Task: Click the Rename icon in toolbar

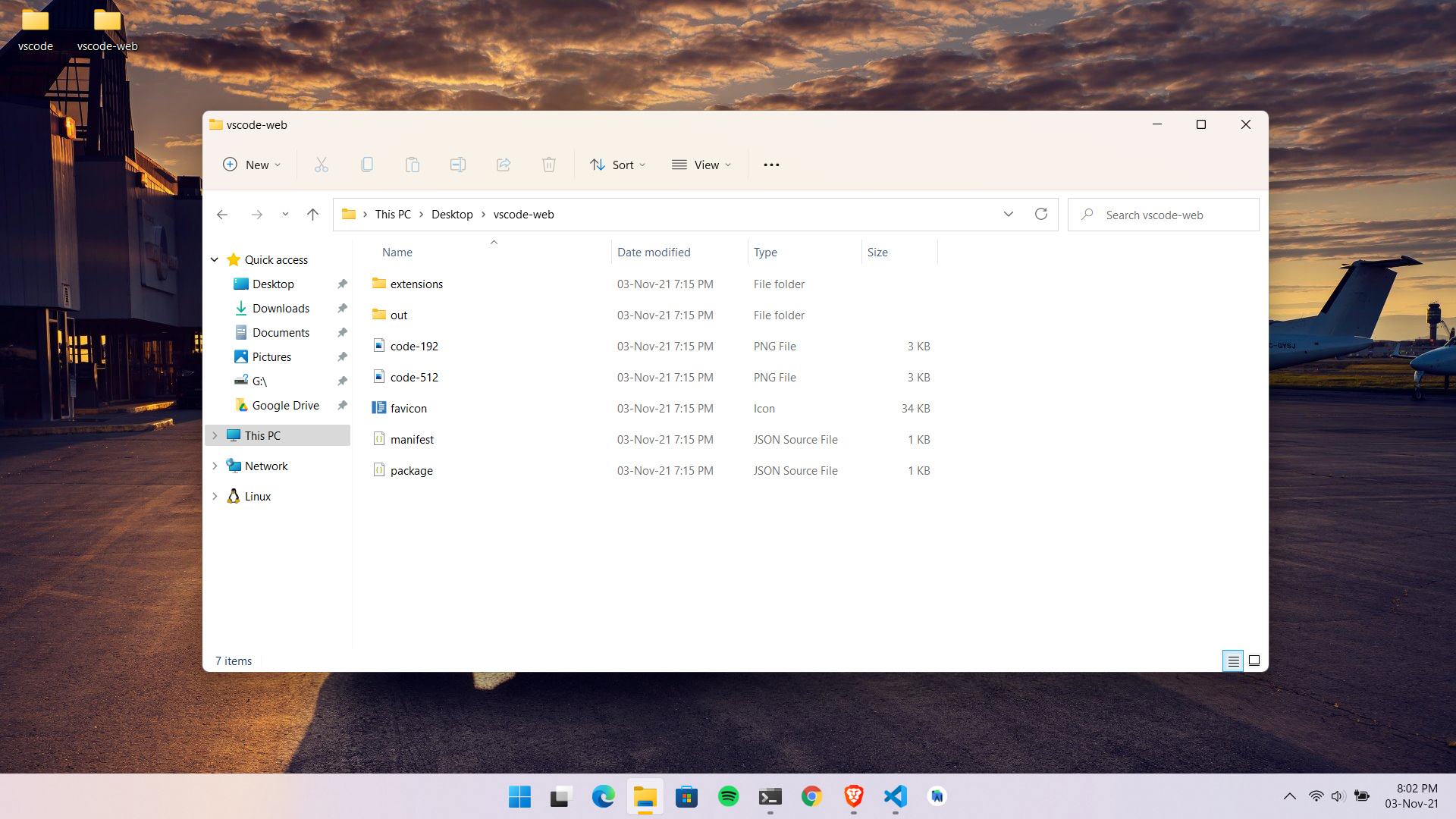Action: [x=458, y=165]
